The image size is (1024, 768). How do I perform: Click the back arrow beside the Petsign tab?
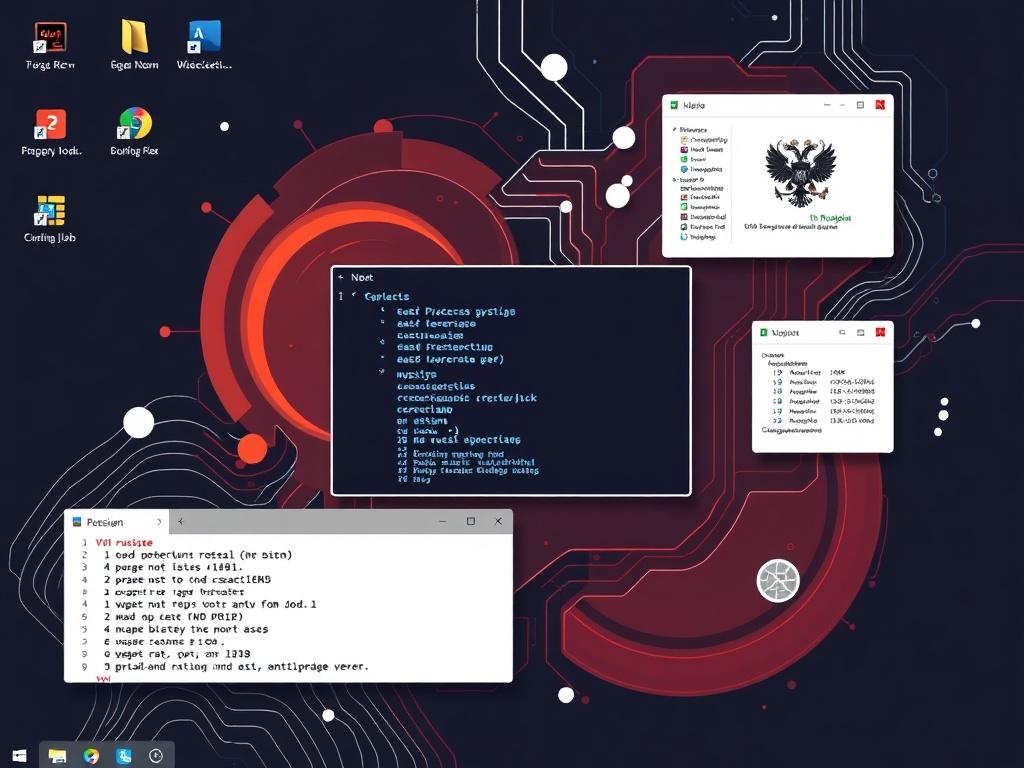pyautogui.click(x=181, y=522)
